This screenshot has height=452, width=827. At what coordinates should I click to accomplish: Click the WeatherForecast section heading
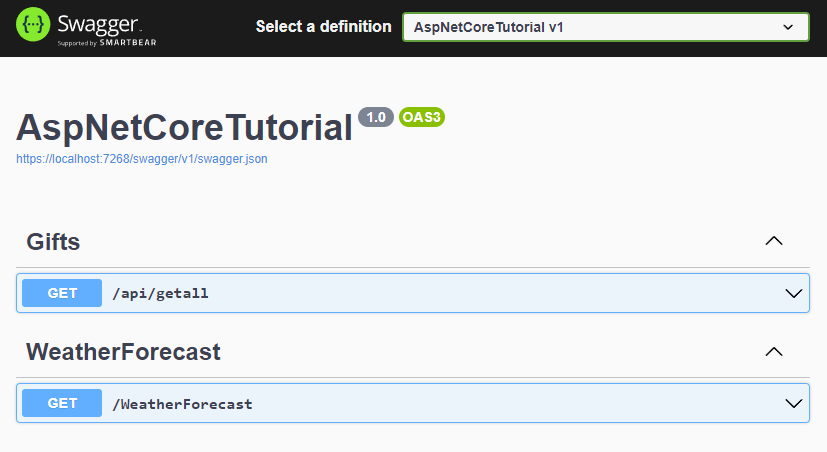tap(123, 352)
